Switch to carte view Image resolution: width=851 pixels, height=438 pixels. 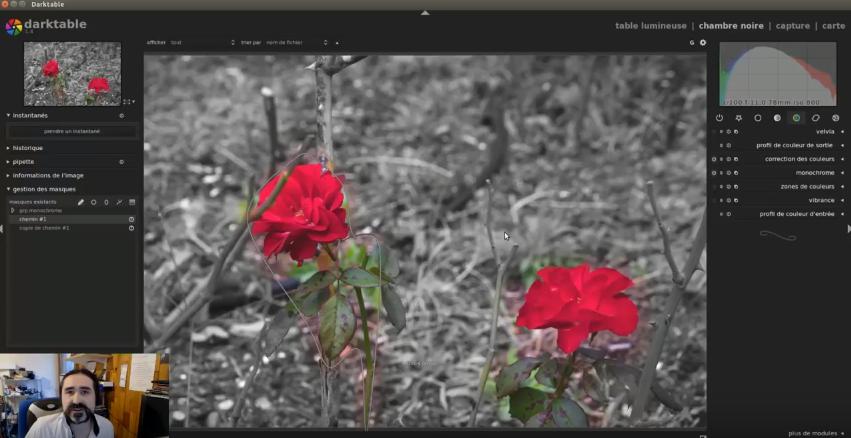(833, 26)
